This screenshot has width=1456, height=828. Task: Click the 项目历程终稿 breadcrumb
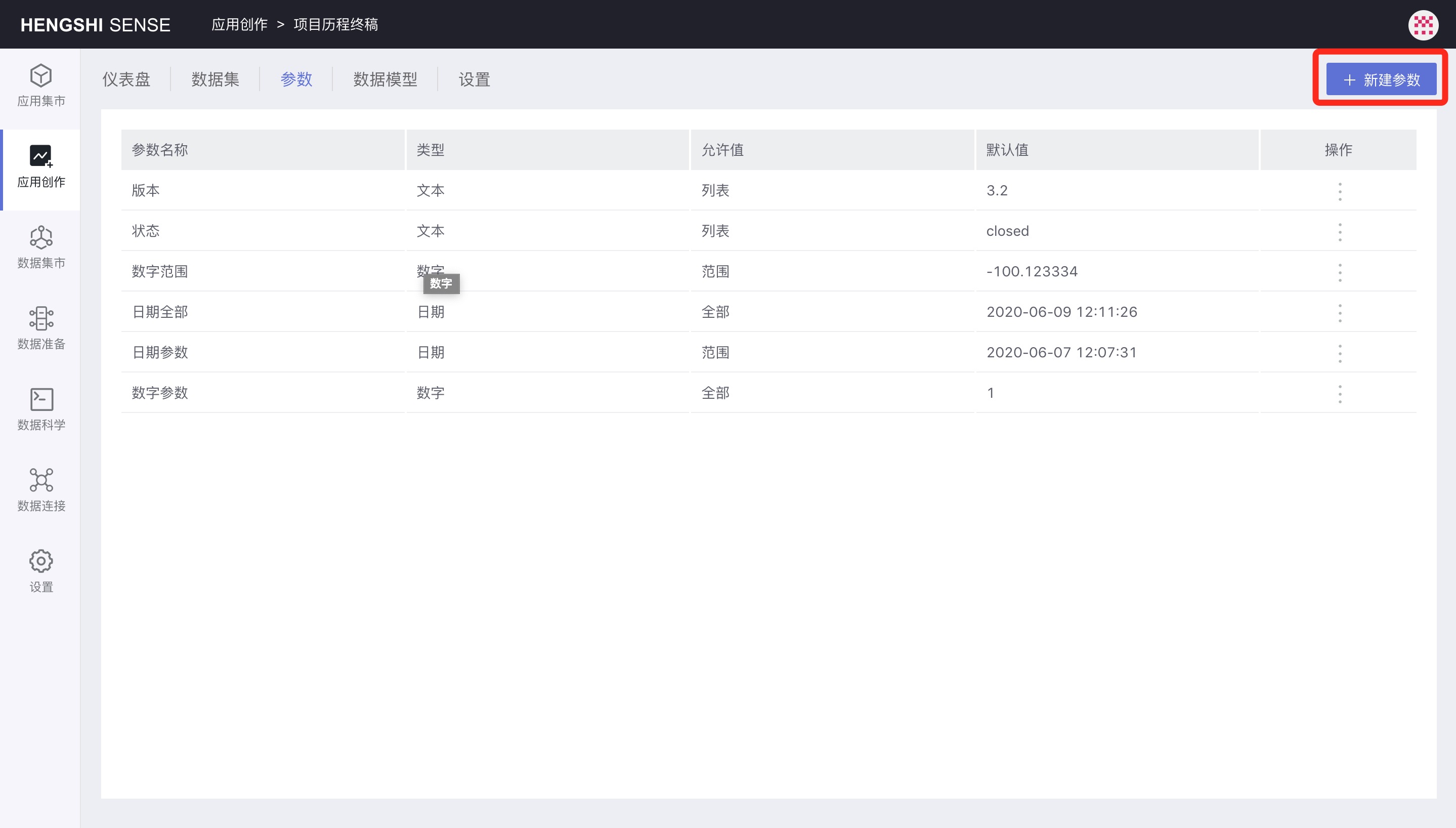[x=336, y=24]
